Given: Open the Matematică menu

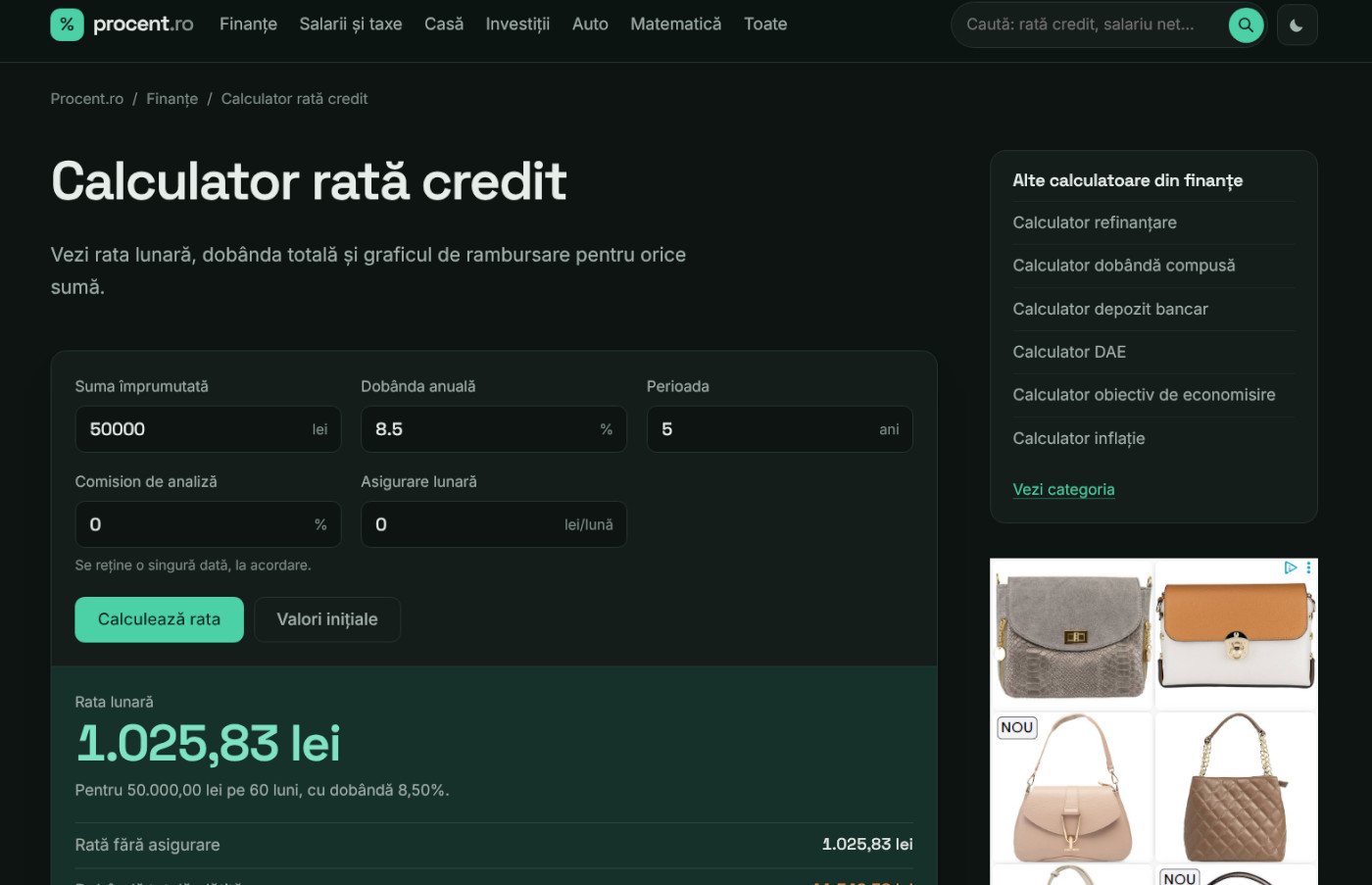Looking at the screenshot, I should coord(676,25).
